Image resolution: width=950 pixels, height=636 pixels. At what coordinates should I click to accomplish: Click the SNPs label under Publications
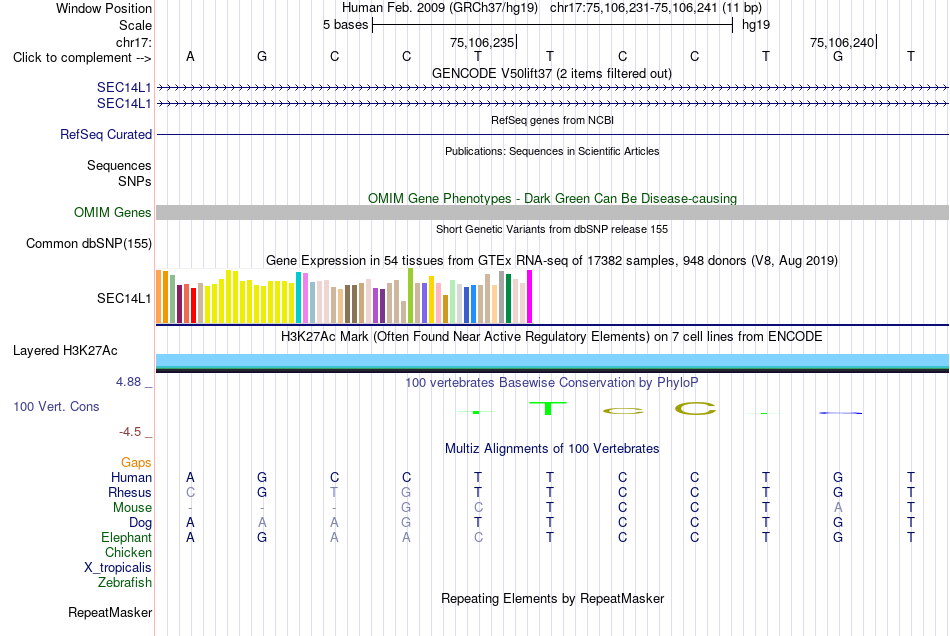[135, 181]
